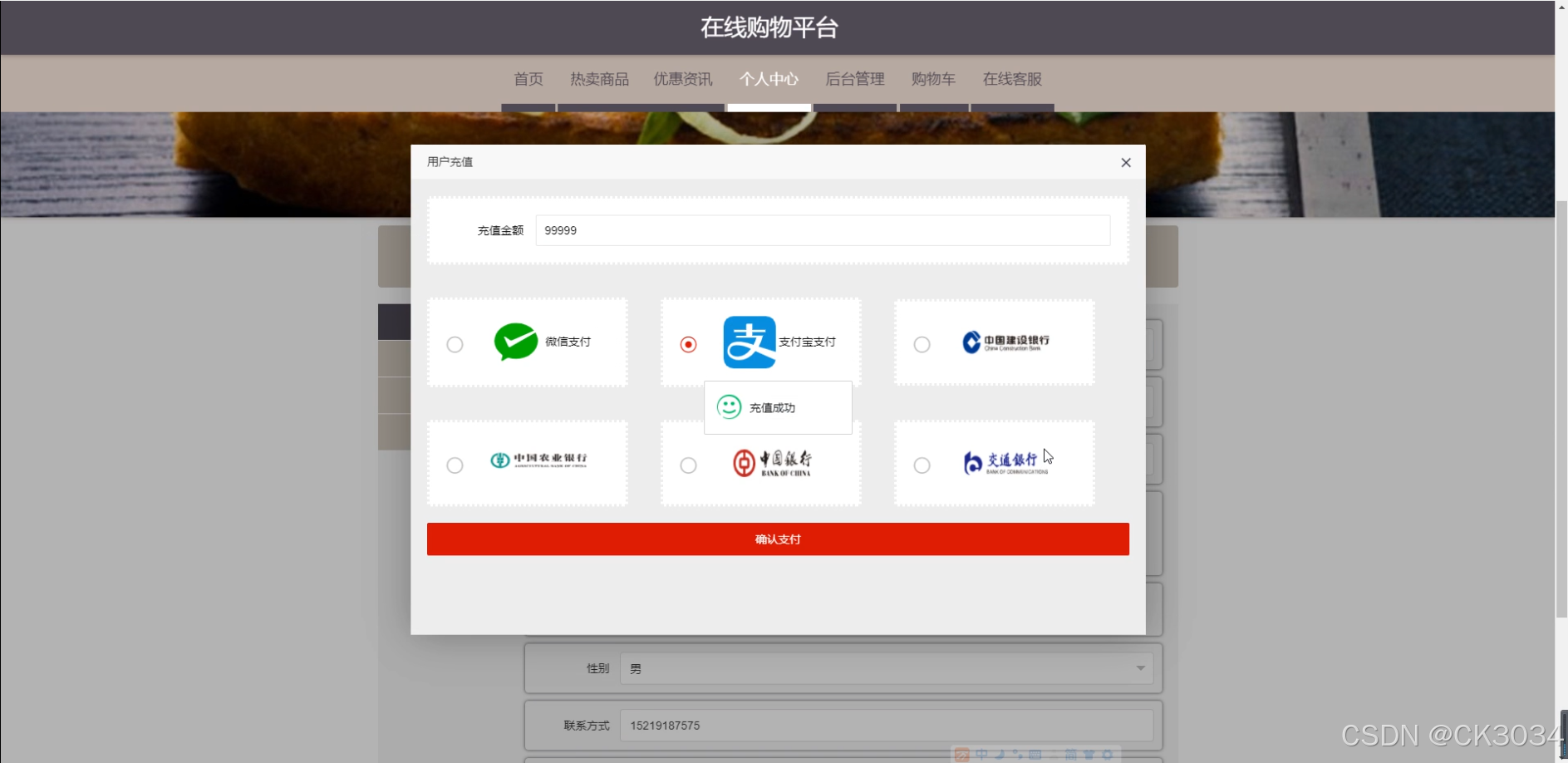Open 热卖商品 navigation item
Viewport: 1568px width, 763px height.
click(x=599, y=79)
